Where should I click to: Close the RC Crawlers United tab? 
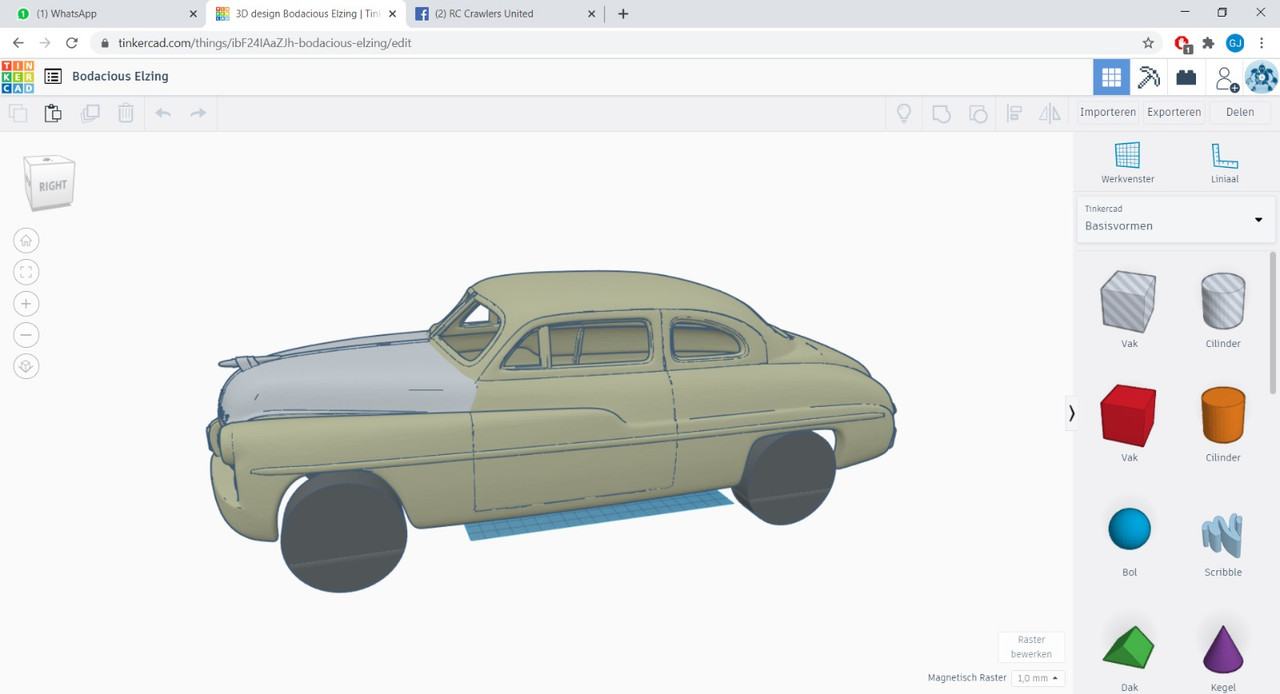pyautogui.click(x=591, y=14)
